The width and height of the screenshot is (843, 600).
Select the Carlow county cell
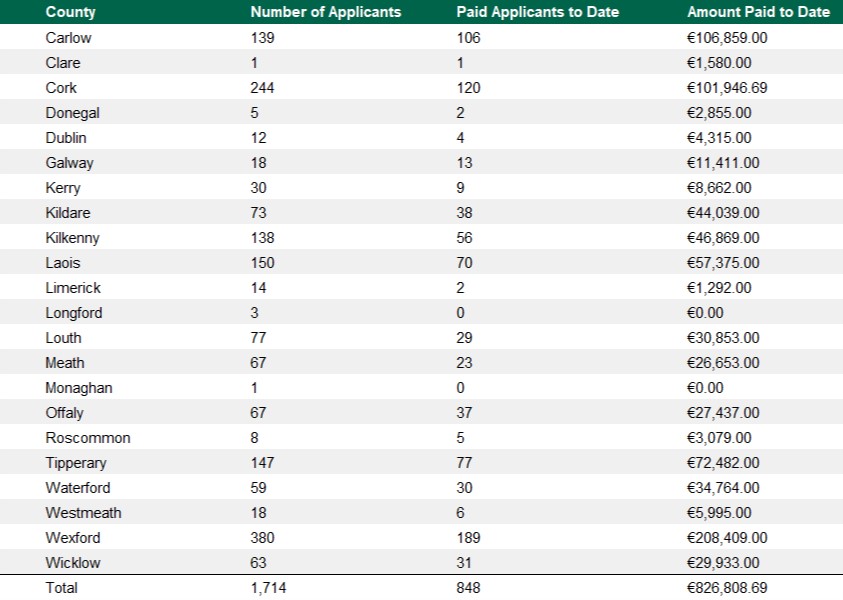pyautogui.click(x=67, y=38)
